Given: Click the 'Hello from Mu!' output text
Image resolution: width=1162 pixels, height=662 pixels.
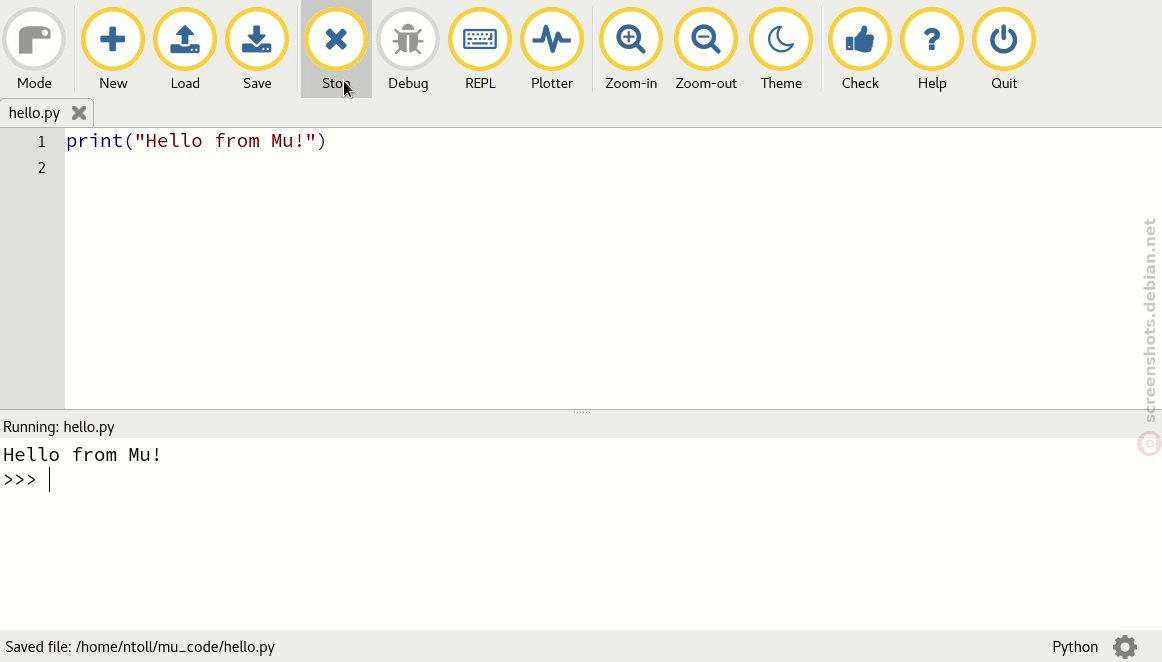Looking at the screenshot, I should pyautogui.click(x=82, y=454).
